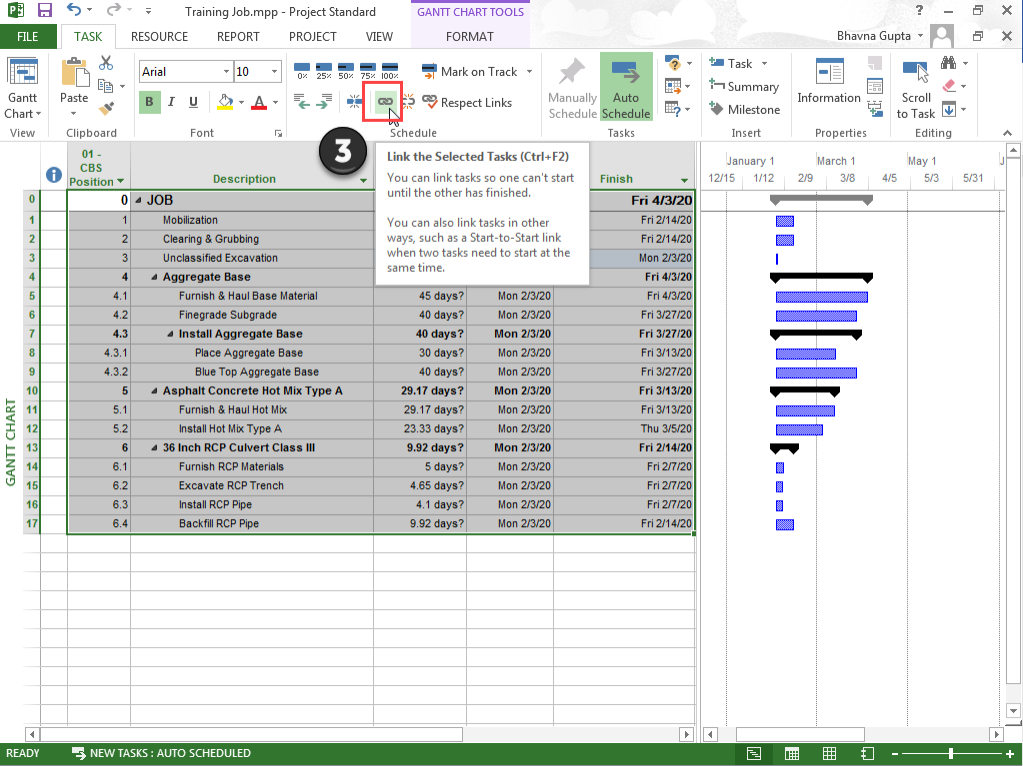Image resolution: width=1023 pixels, height=766 pixels.
Task: Enable the Respect Links option
Action: pyautogui.click(x=467, y=102)
